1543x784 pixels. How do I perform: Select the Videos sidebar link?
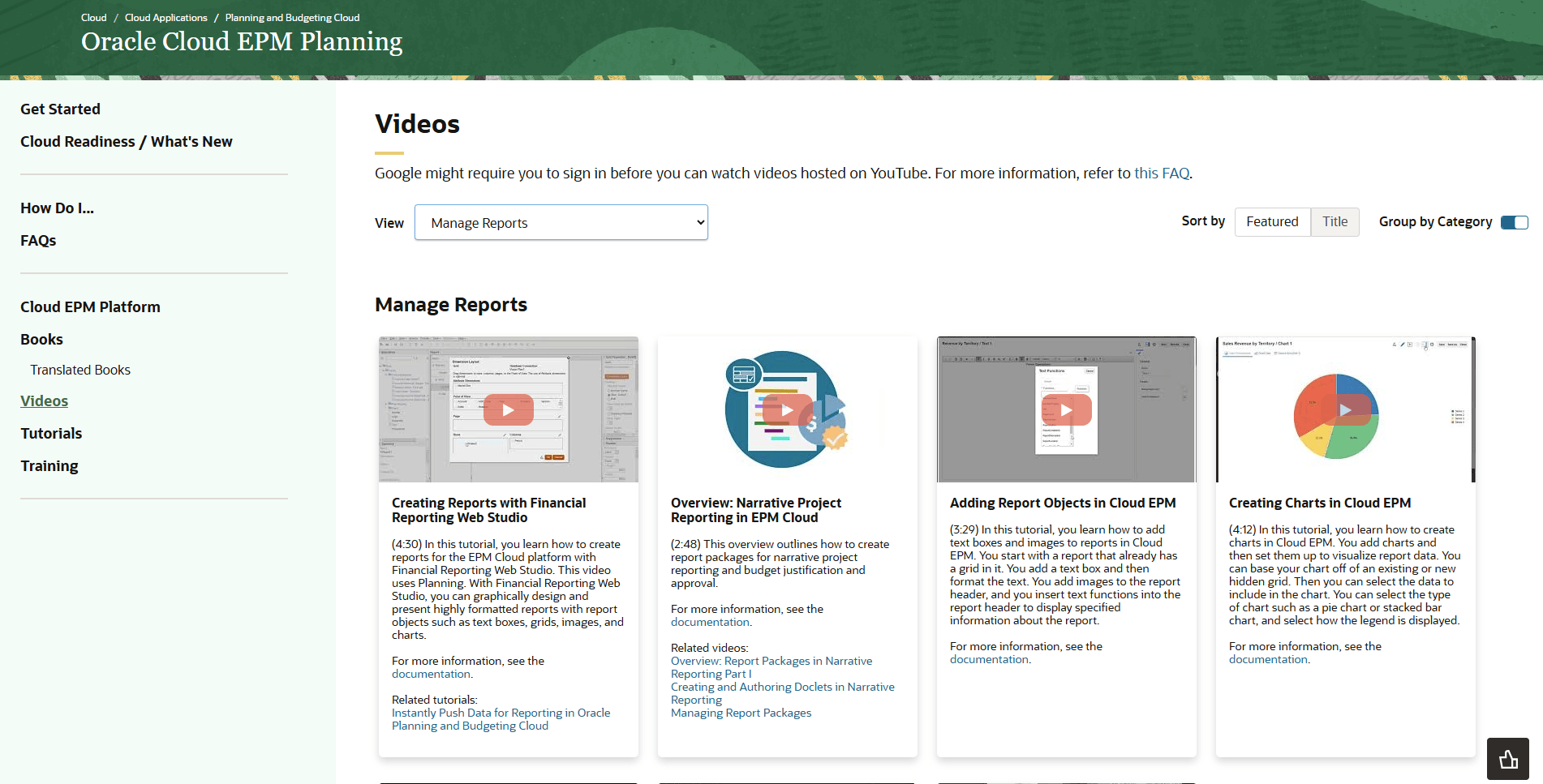[x=44, y=401]
